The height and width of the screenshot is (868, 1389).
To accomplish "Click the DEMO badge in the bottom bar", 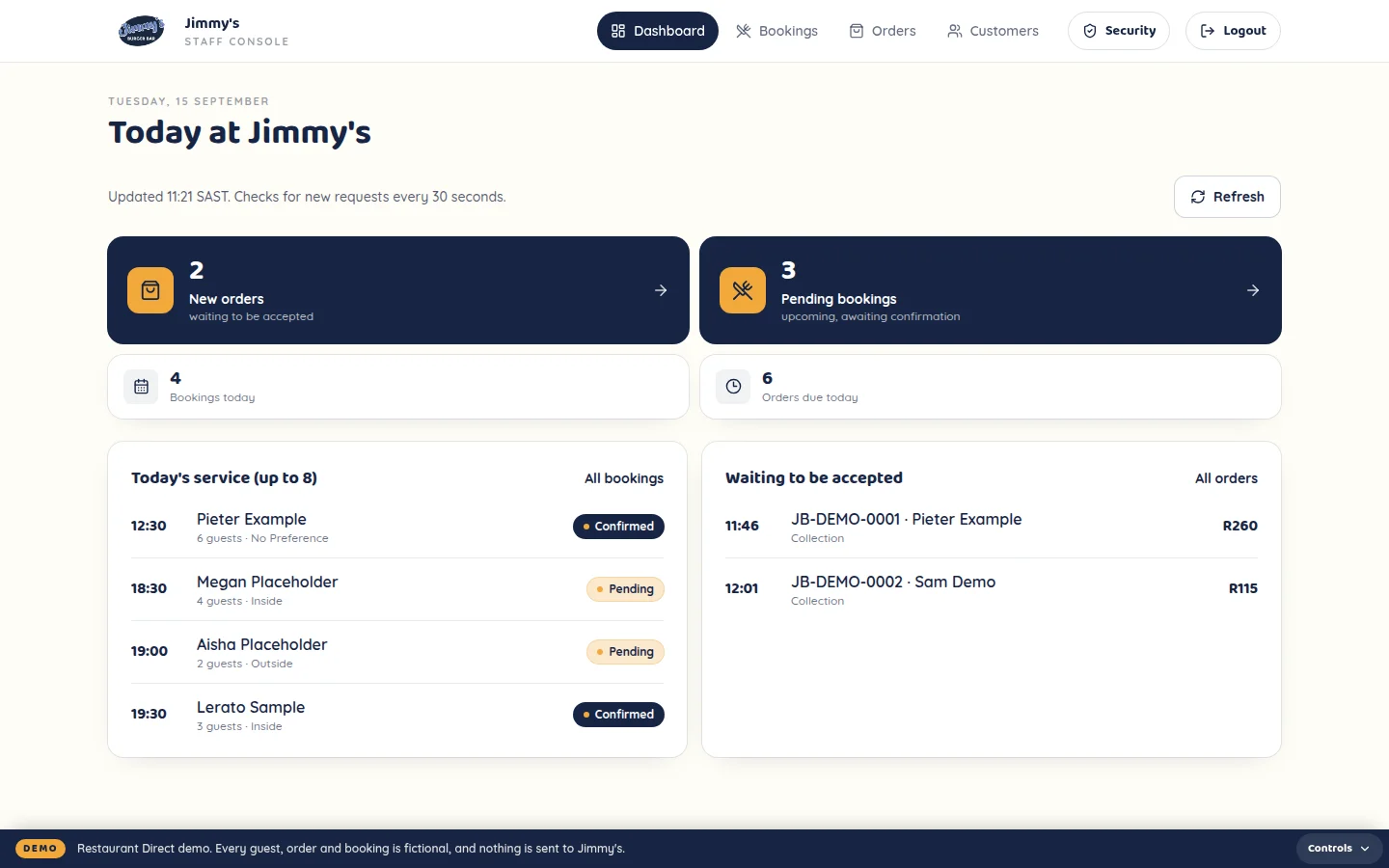I will tap(41, 849).
